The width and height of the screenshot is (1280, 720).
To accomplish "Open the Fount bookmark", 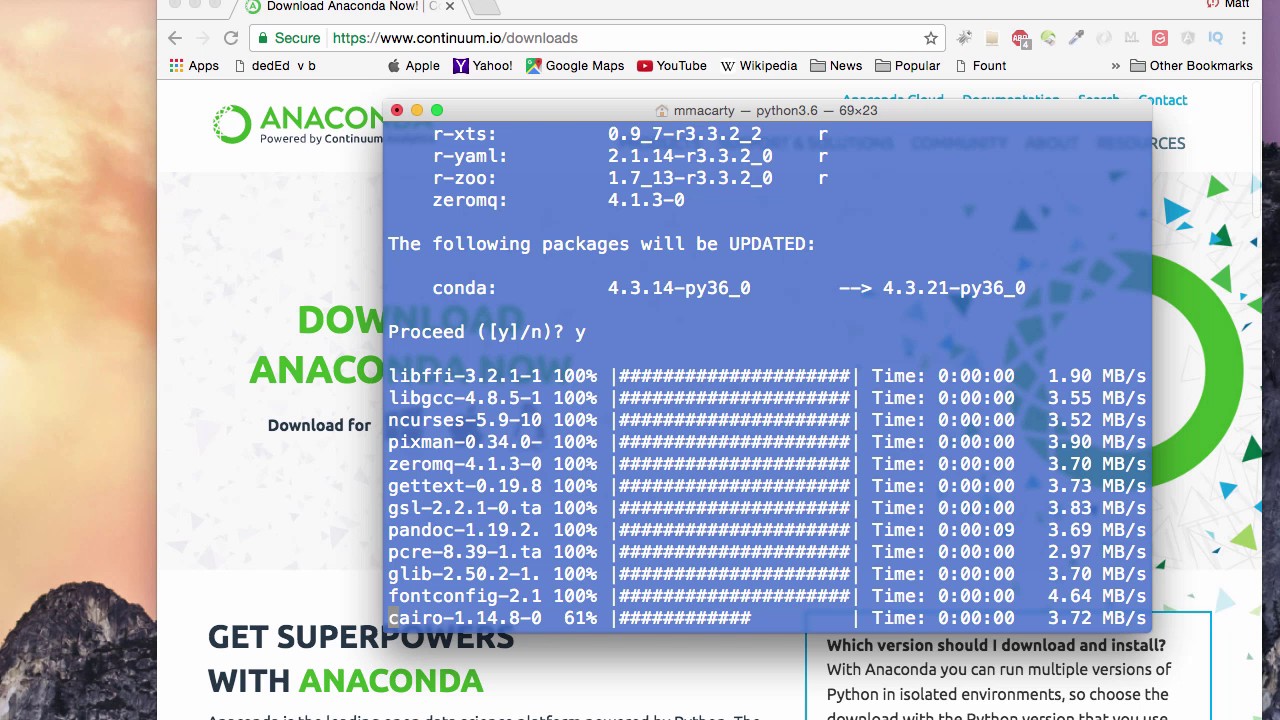I will tap(980, 66).
